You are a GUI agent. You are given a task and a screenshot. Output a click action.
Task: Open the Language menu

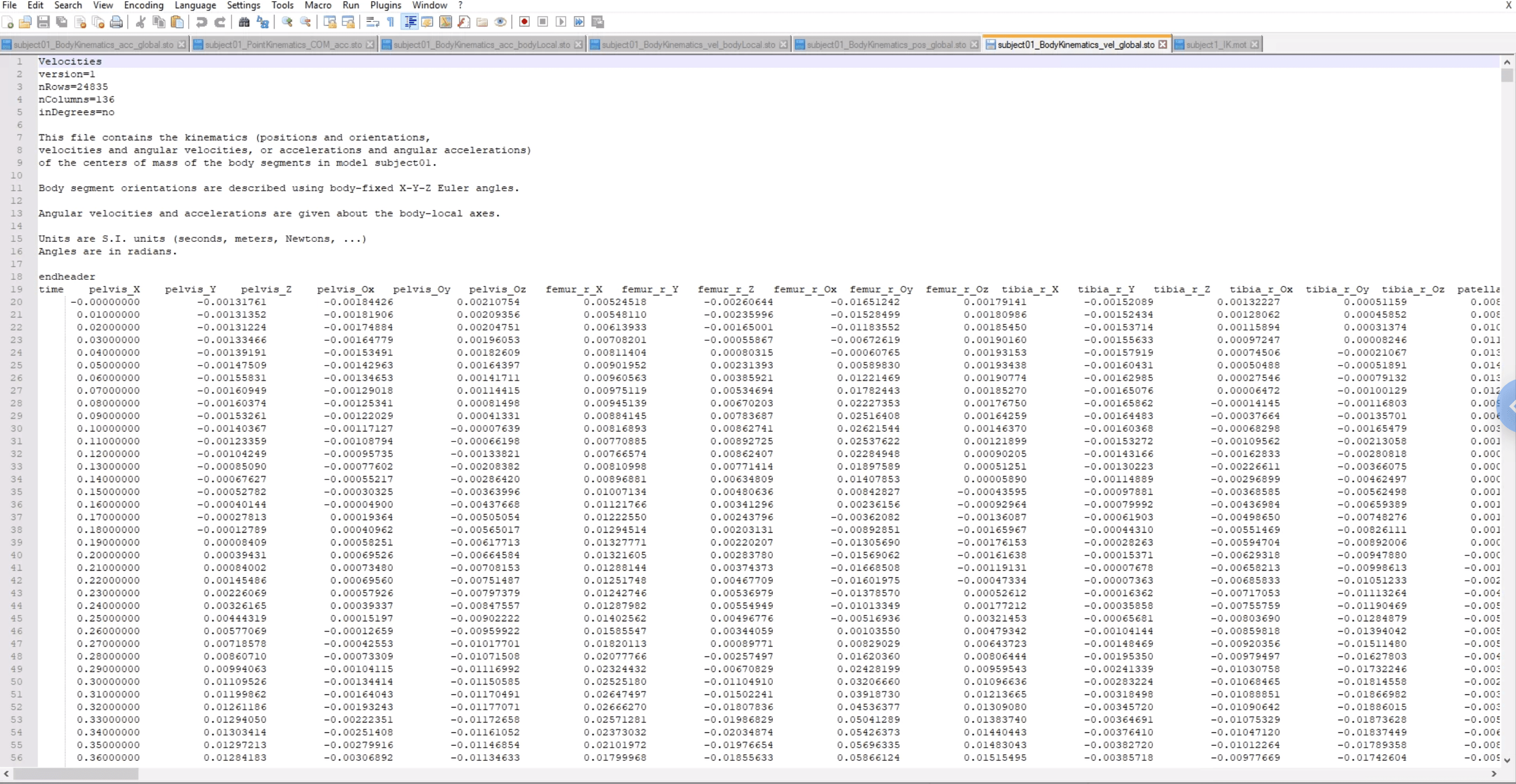(x=195, y=5)
